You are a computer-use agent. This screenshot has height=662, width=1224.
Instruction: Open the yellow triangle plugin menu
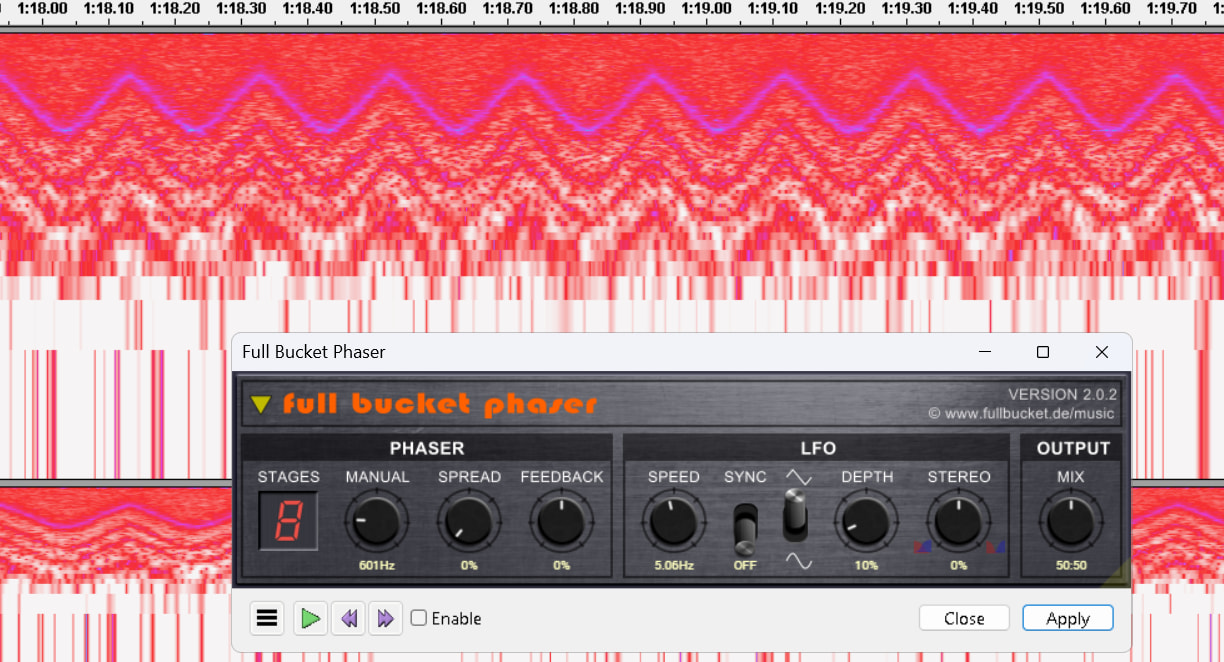(x=261, y=405)
